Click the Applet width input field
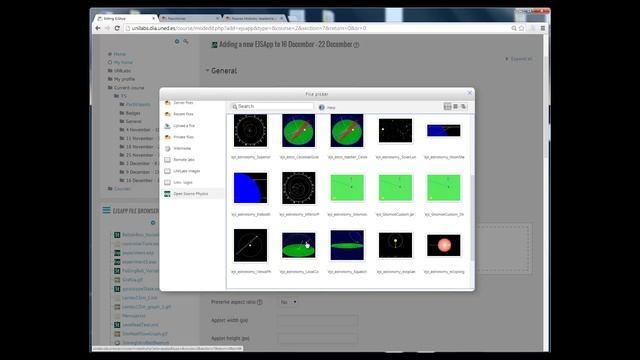640x360 pixels. click(318, 320)
